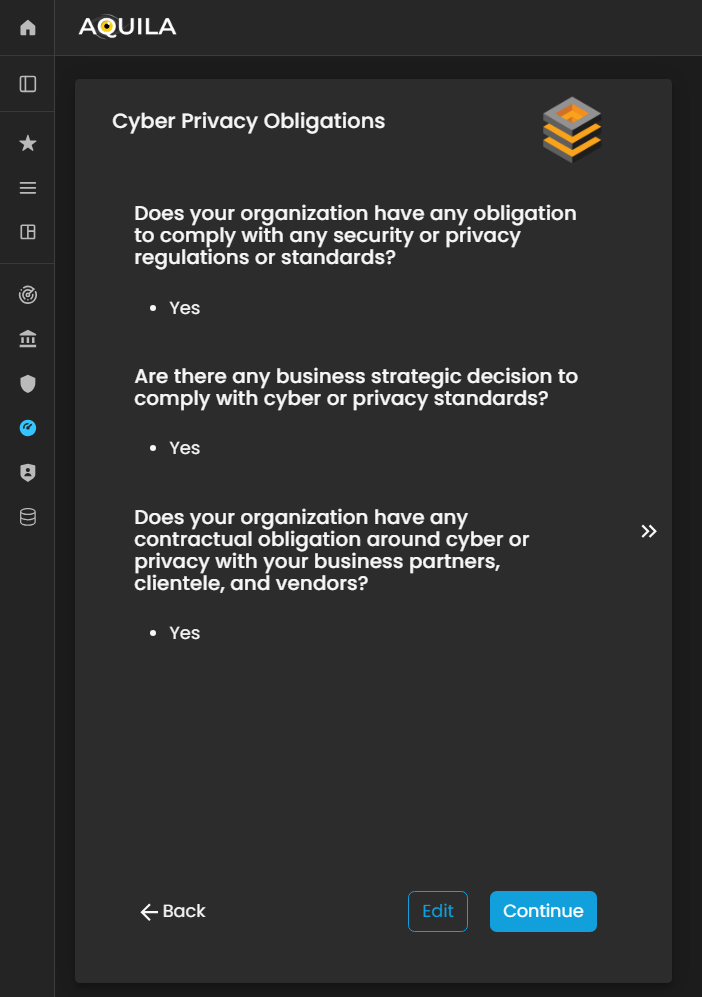Select the blue gauge speedometer icon
Viewport: 702px width, 997px height.
pyautogui.click(x=28, y=428)
